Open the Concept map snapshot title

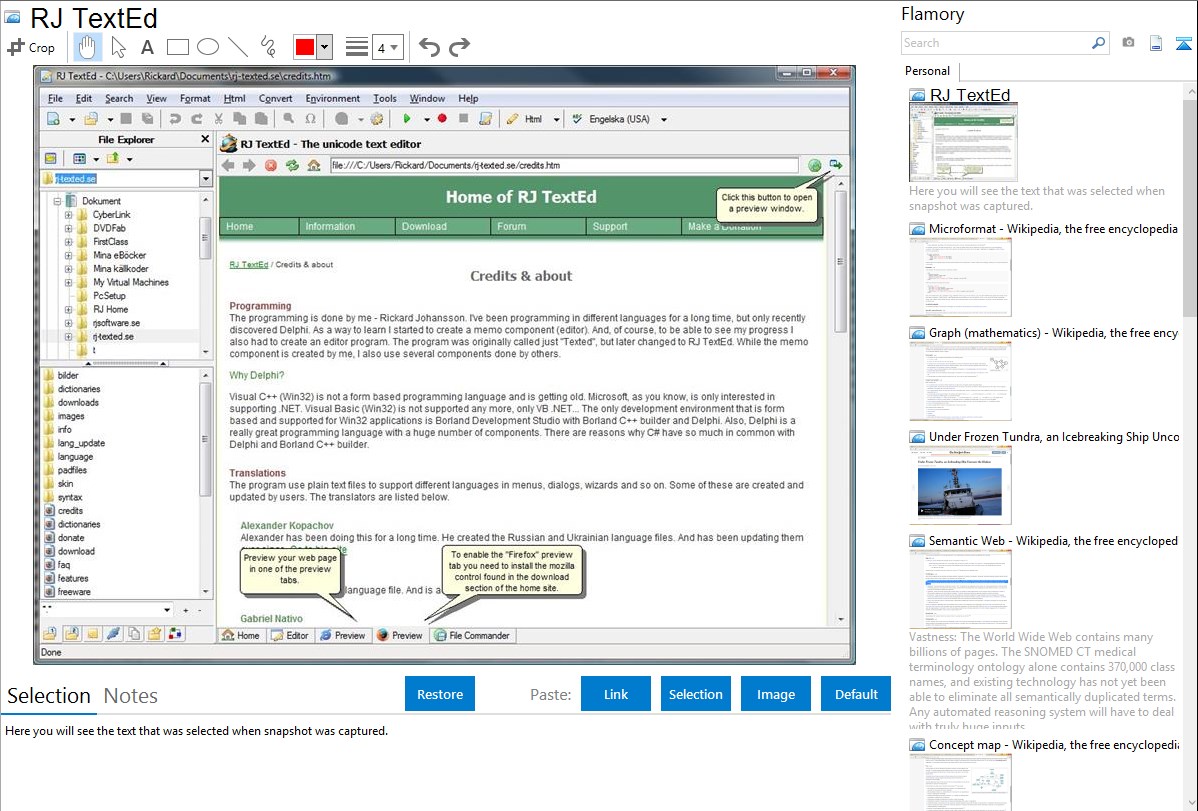1053,744
